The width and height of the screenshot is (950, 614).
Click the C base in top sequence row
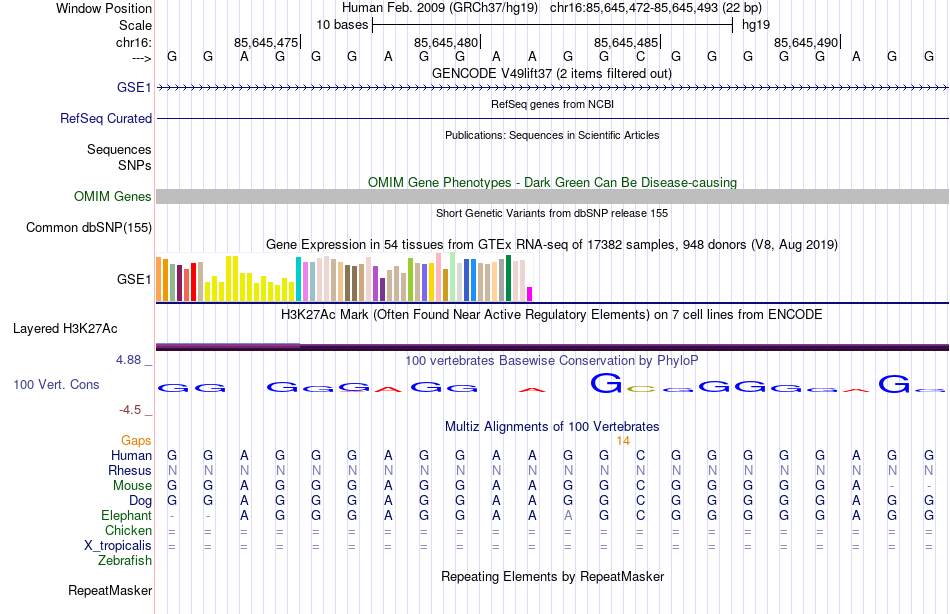click(640, 57)
